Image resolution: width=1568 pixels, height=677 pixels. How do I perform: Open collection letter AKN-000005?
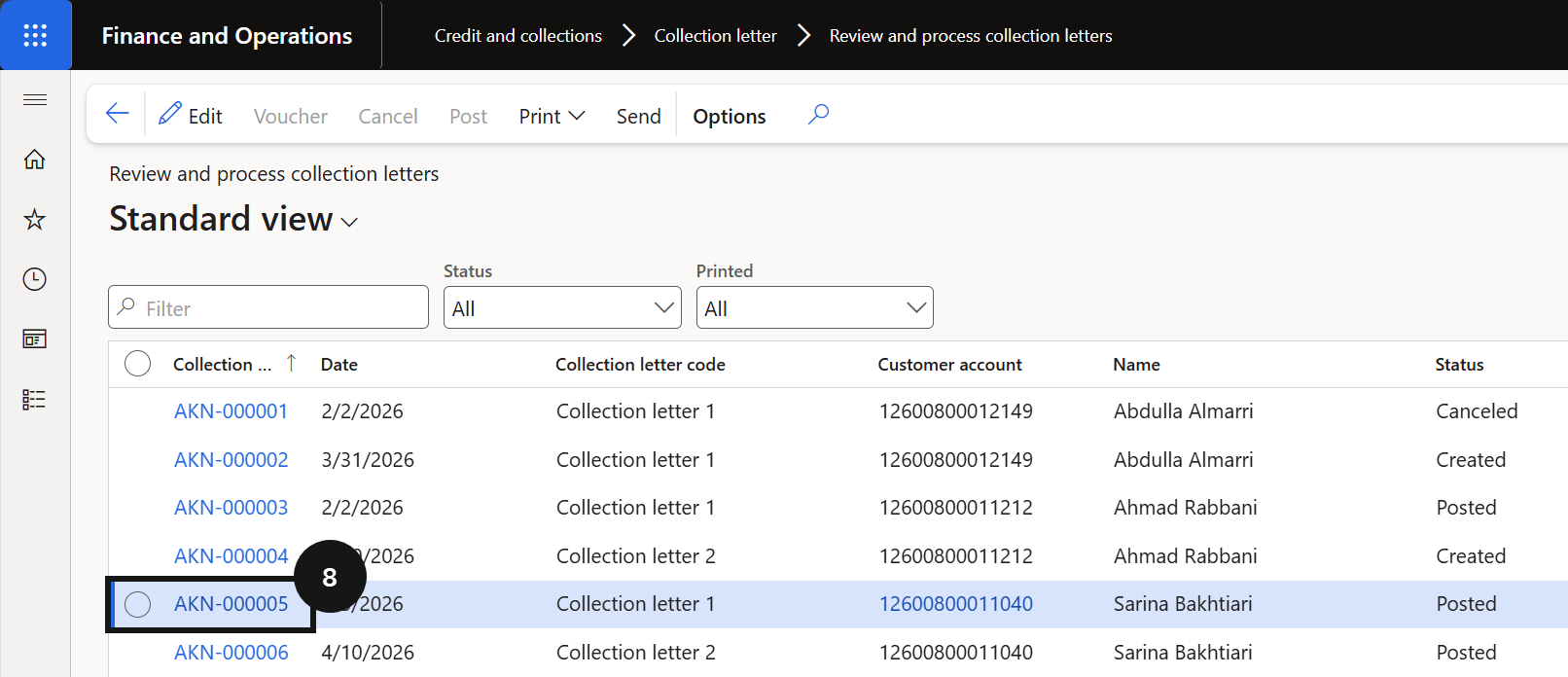coord(232,604)
